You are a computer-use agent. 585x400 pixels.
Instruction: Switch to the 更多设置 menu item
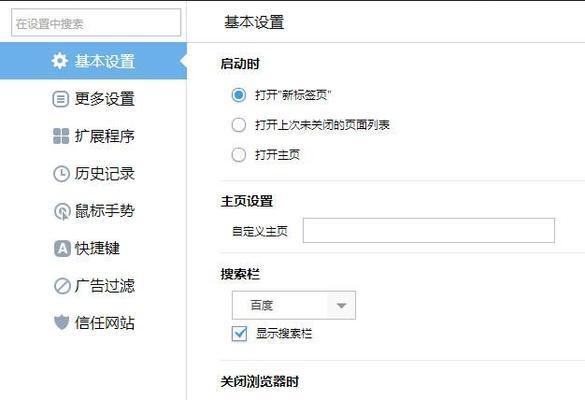(93, 99)
